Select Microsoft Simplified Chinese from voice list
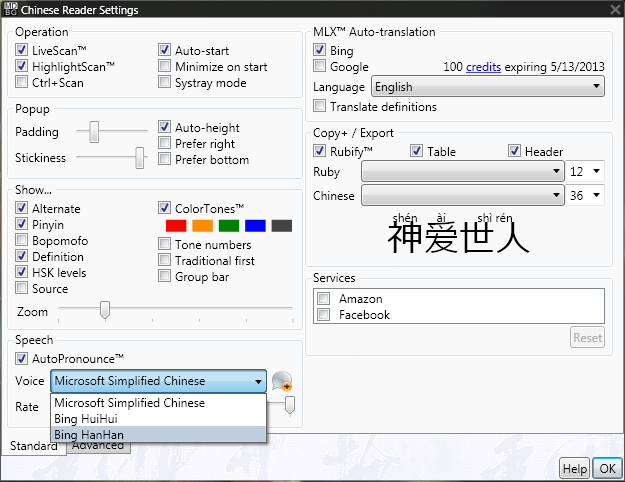The width and height of the screenshot is (625, 482). click(x=159, y=403)
